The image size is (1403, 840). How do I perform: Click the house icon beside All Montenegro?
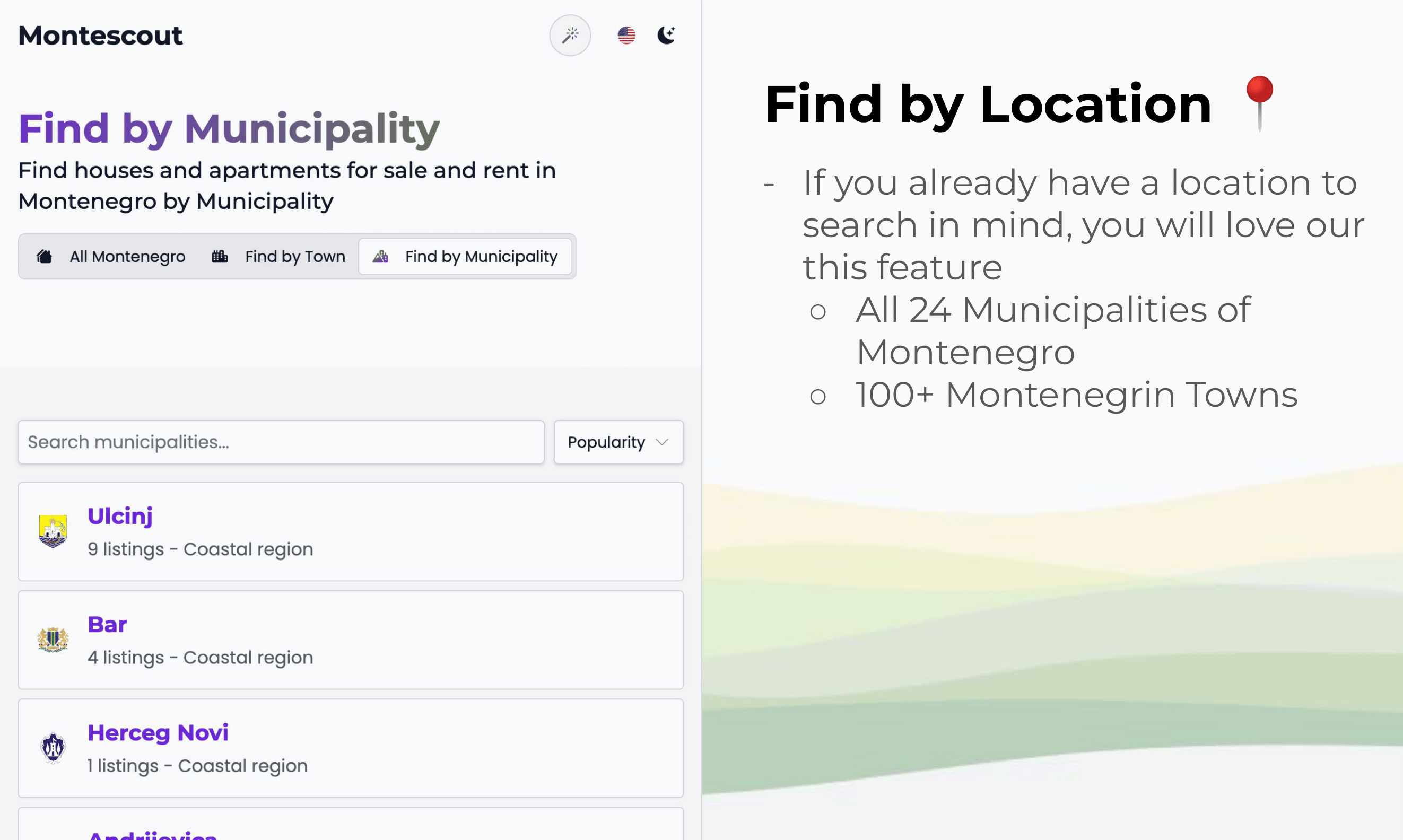[x=44, y=257]
